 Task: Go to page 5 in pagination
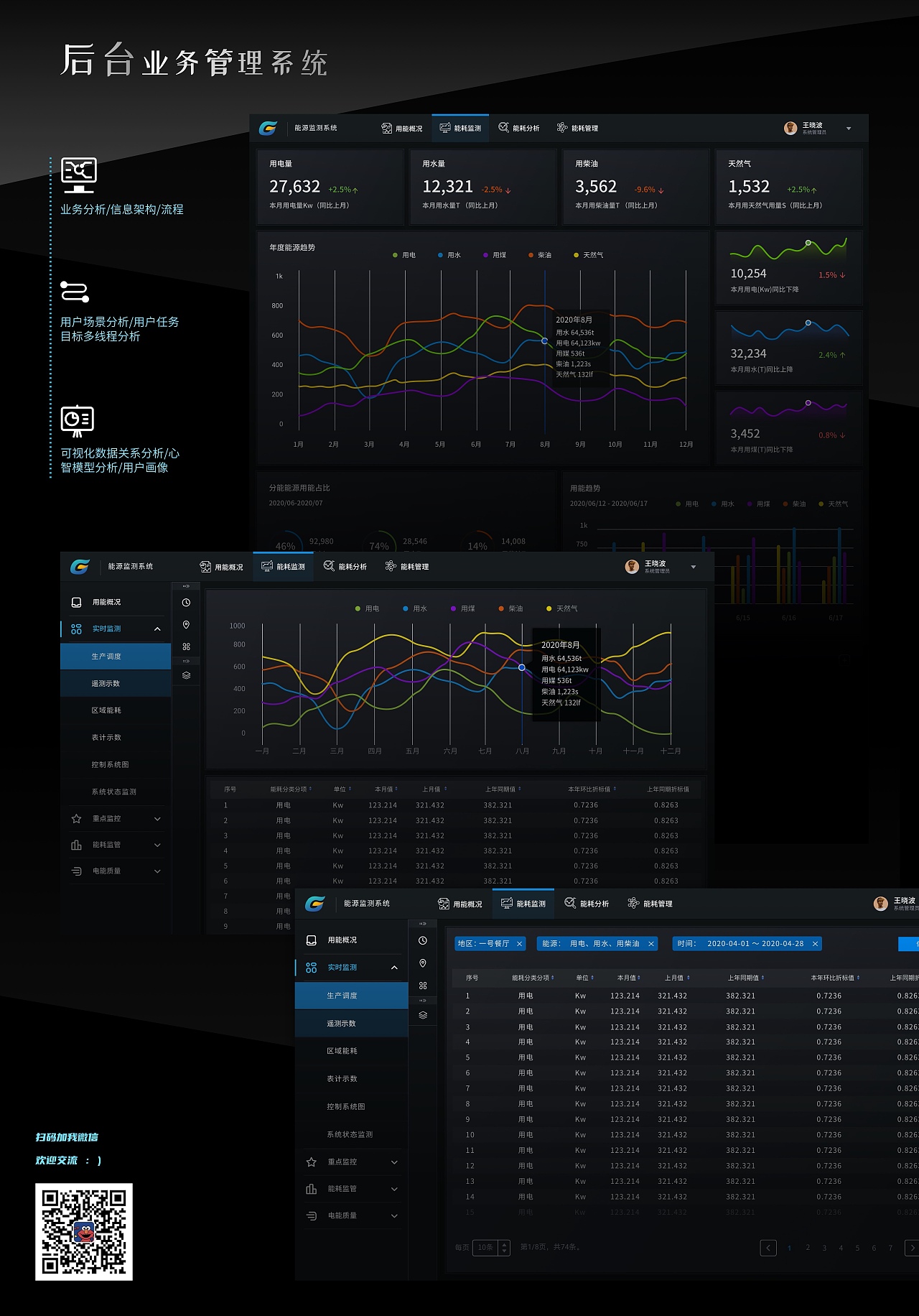(x=857, y=1248)
